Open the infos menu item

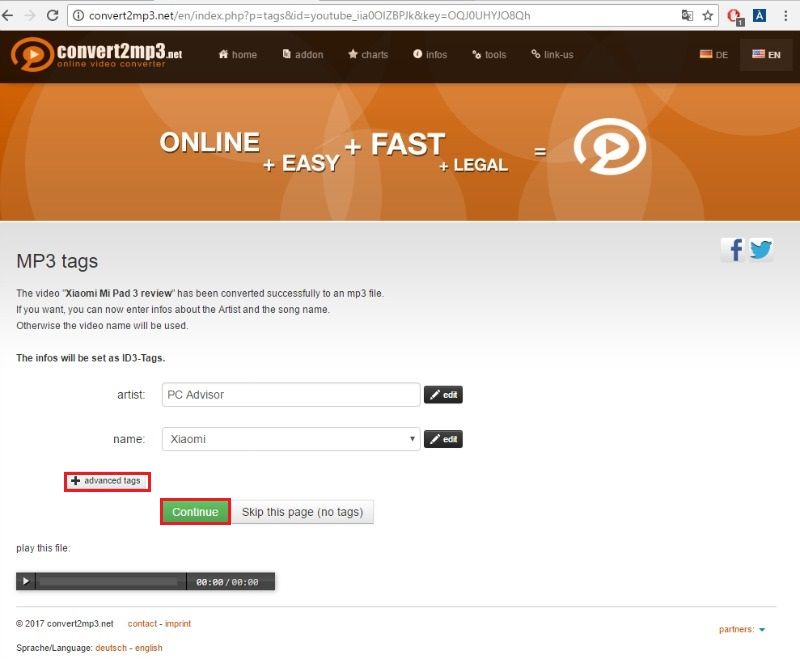(430, 55)
